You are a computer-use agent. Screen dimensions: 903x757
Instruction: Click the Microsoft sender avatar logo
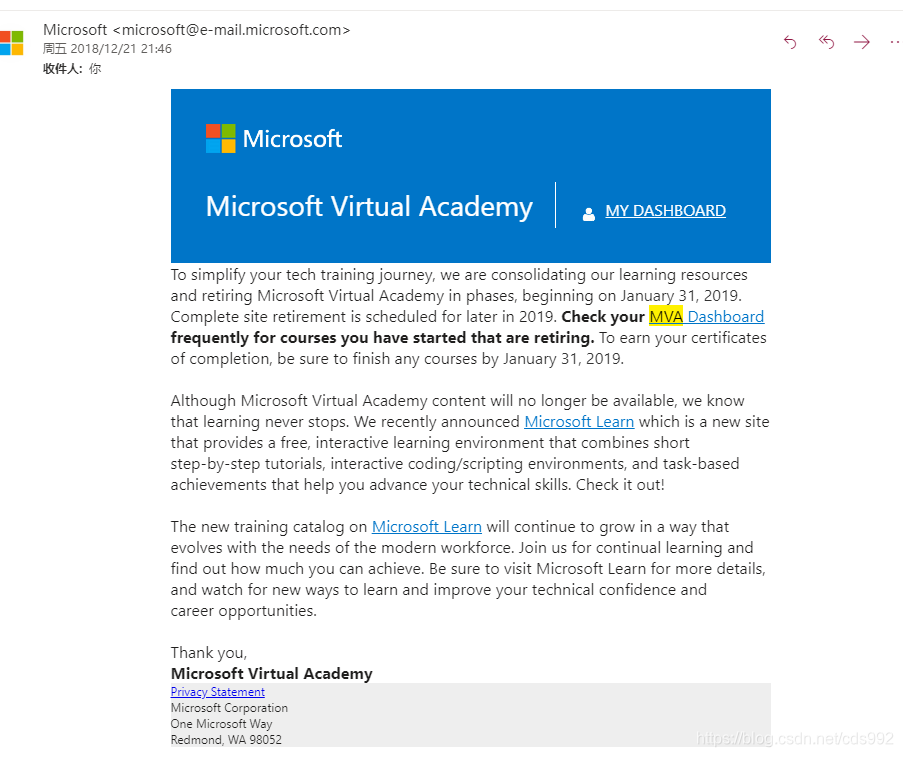point(12,43)
